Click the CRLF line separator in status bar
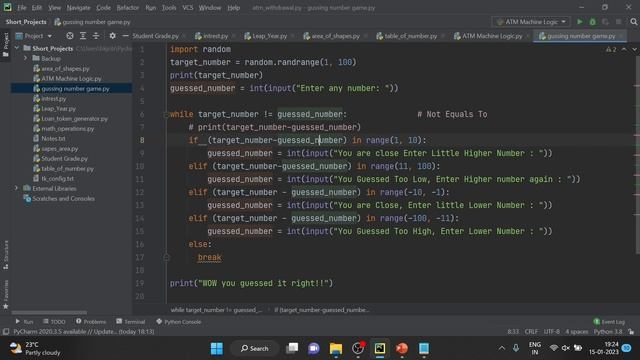This screenshot has height=360, width=640. coord(531,331)
